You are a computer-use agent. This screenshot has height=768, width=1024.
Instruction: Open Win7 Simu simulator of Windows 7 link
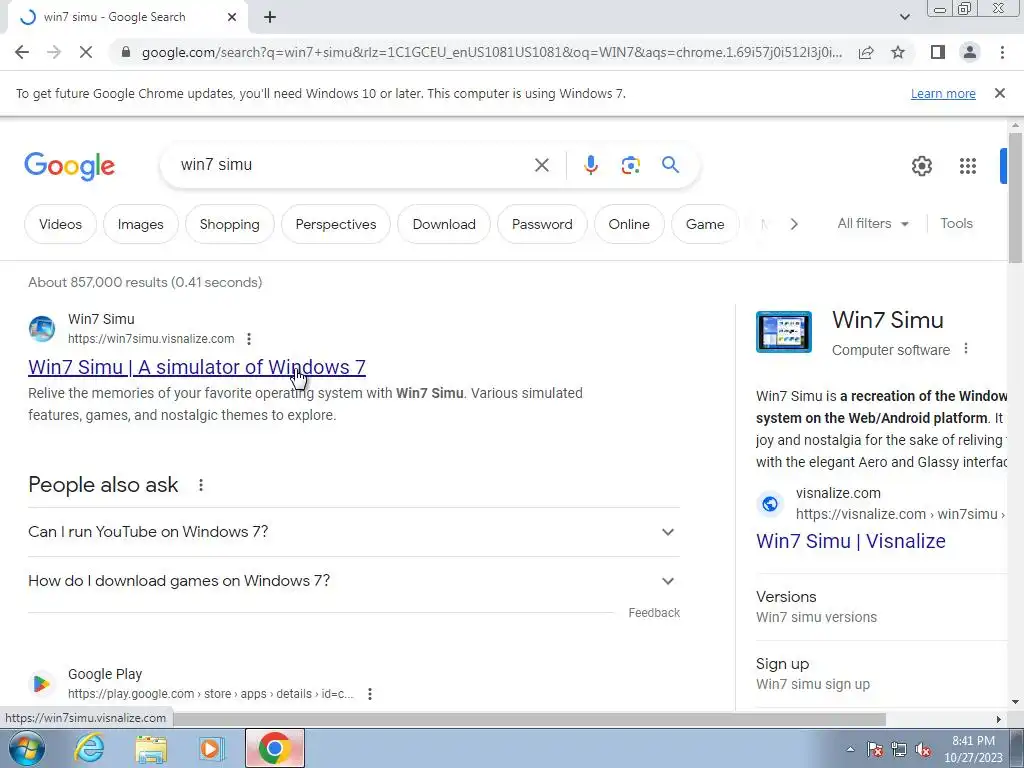[x=197, y=367]
